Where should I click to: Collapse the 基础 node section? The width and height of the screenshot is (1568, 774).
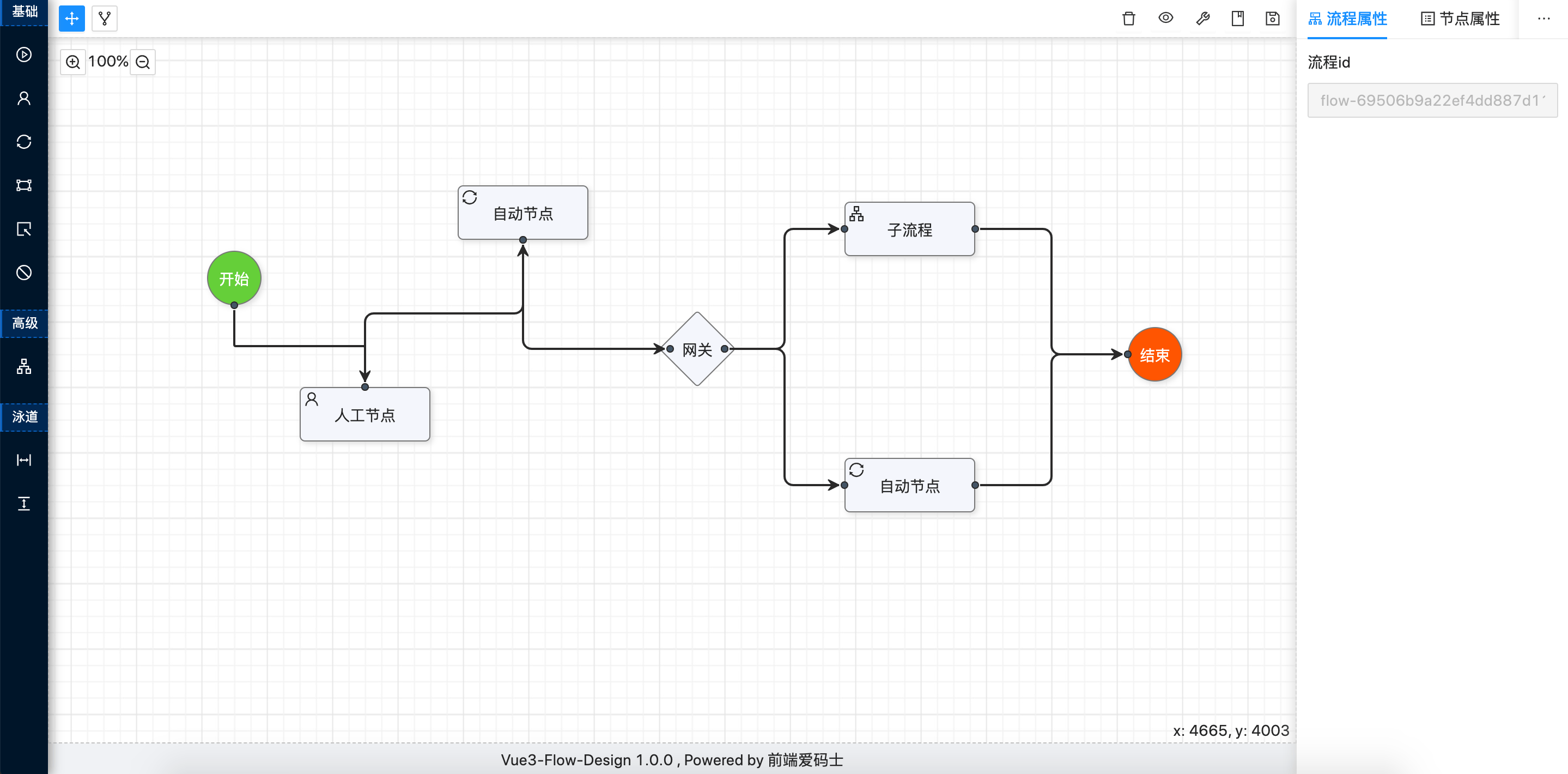pyautogui.click(x=25, y=12)
